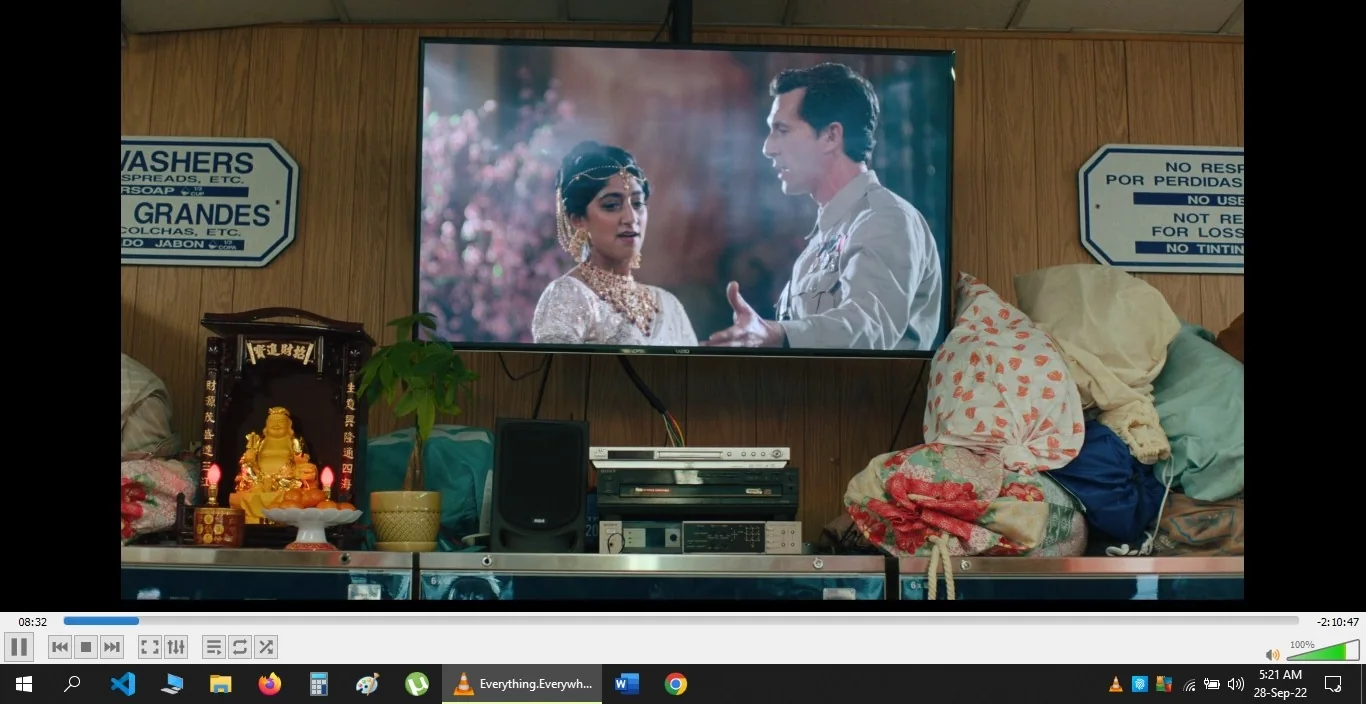The width and height of the screenshot is (1366, 704).
Task: Open Calculator from taskbar
Action: pos(319,684)
